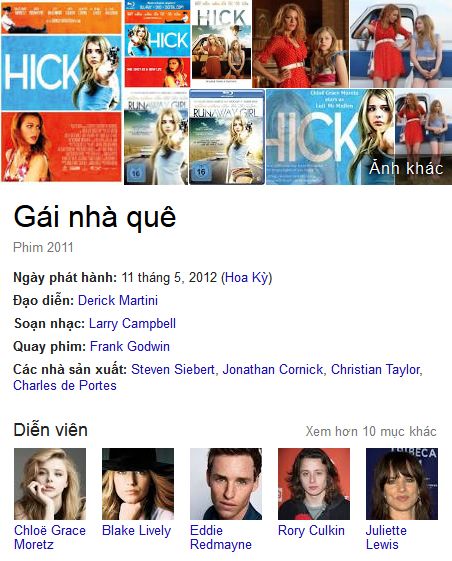452x561 pixels.
Task: Select the Rory Culkin cast photo
Action: (314, 484)
